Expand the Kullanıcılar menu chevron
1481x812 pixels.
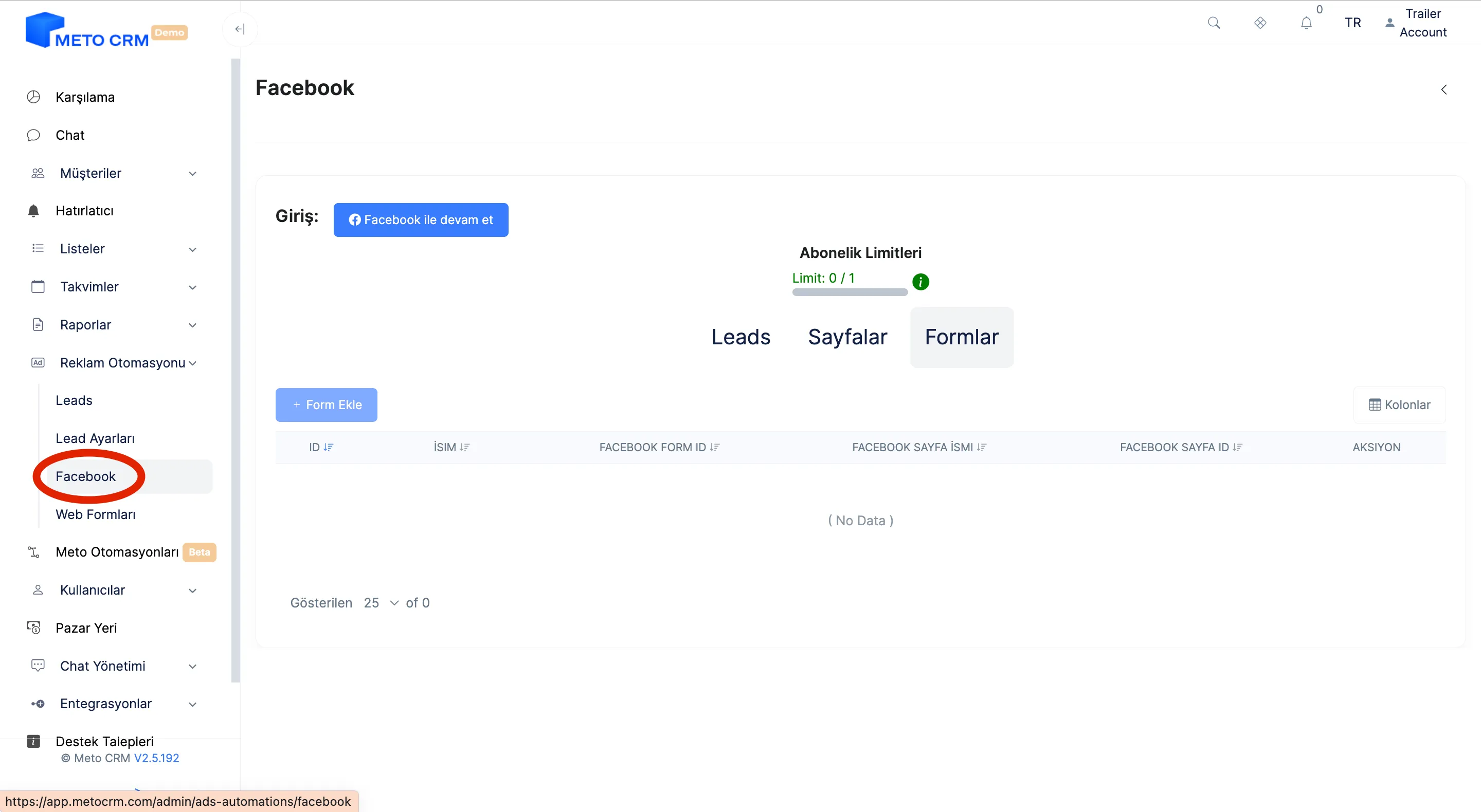pyautogui.click(x=193, y=590)
